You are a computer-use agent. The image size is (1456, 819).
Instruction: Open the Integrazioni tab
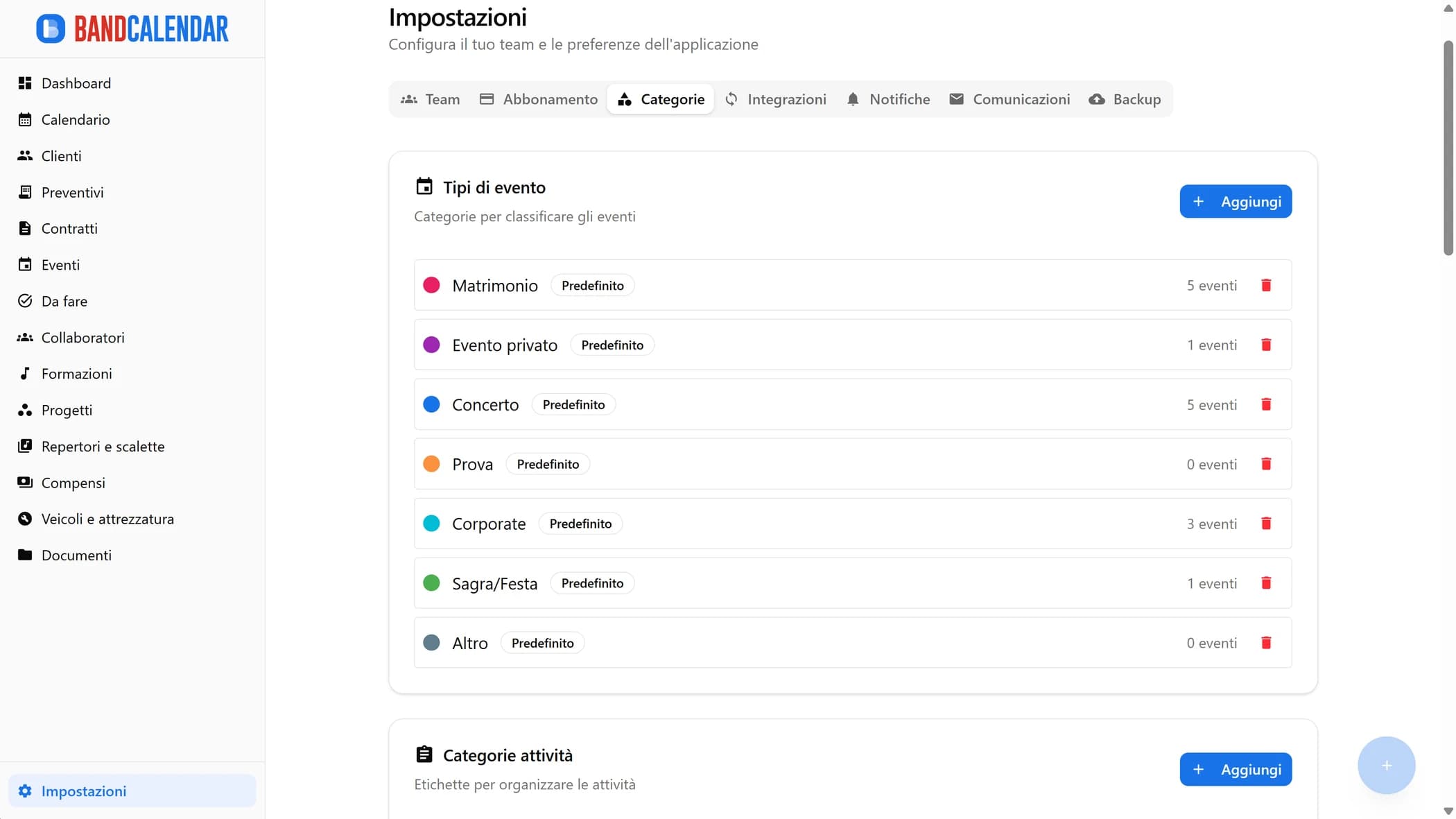tap(776, 99)
